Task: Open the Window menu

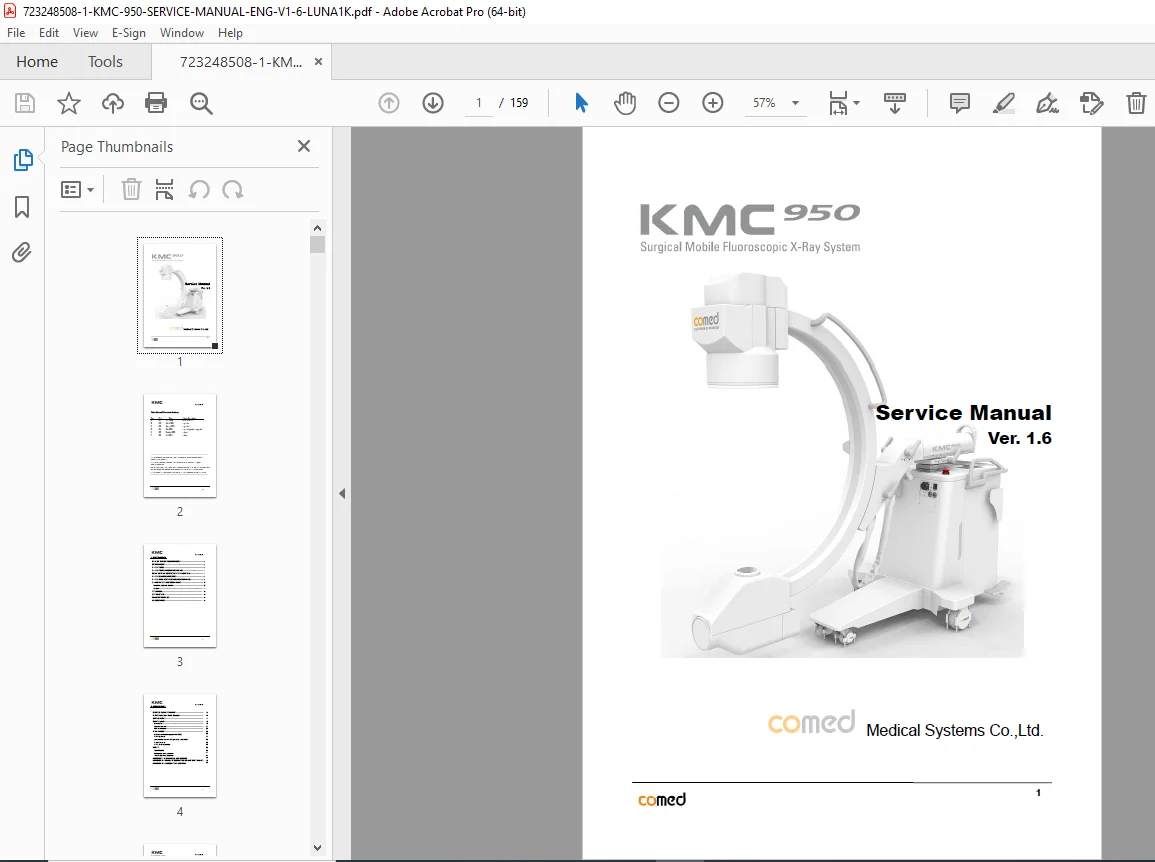Action: [x=182, y=33]
